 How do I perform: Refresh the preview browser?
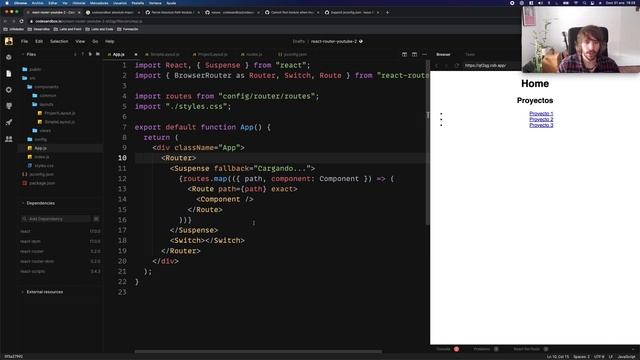[x=456, y=65]
